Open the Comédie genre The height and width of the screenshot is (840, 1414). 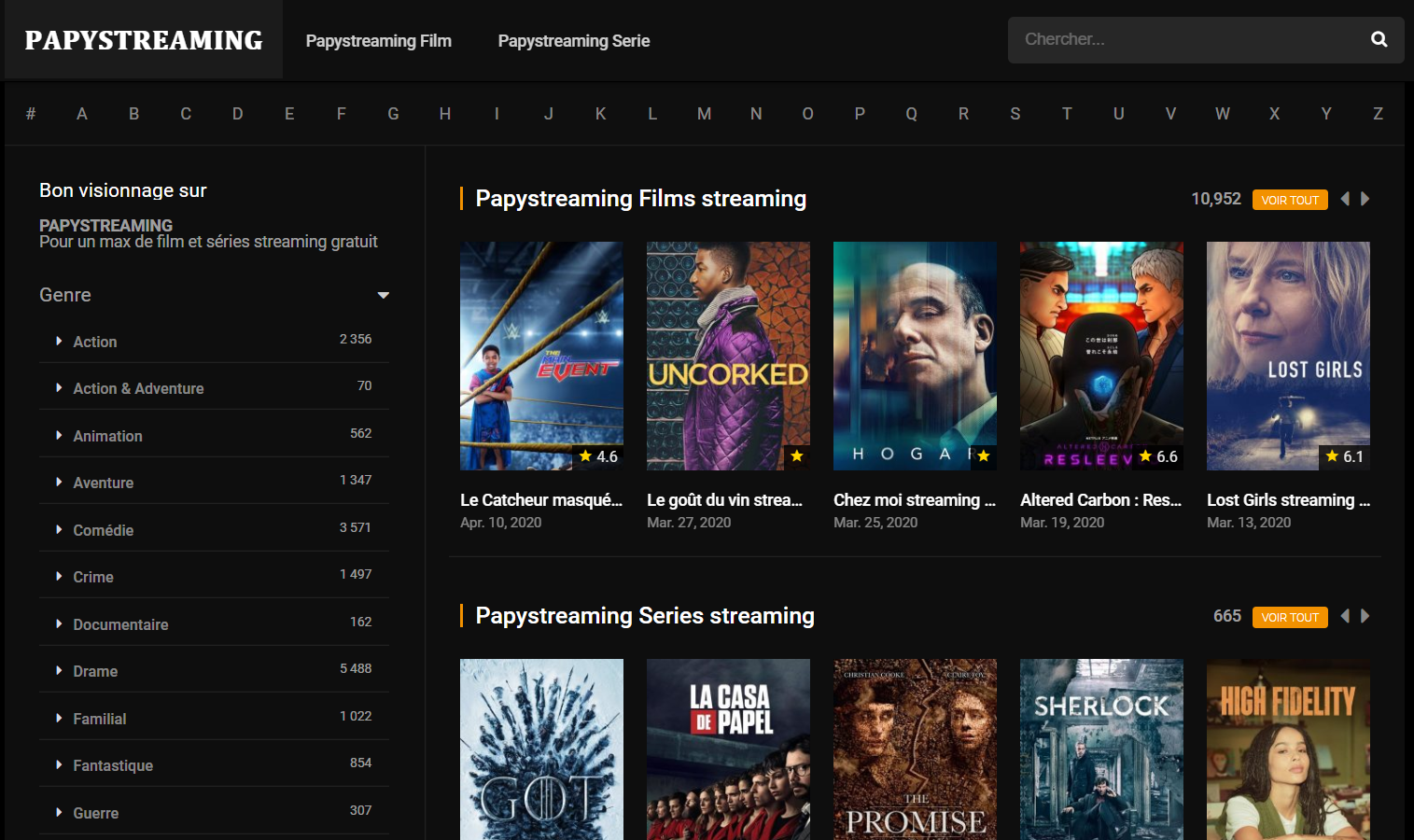pyautogui.click(x=104, y=530)
